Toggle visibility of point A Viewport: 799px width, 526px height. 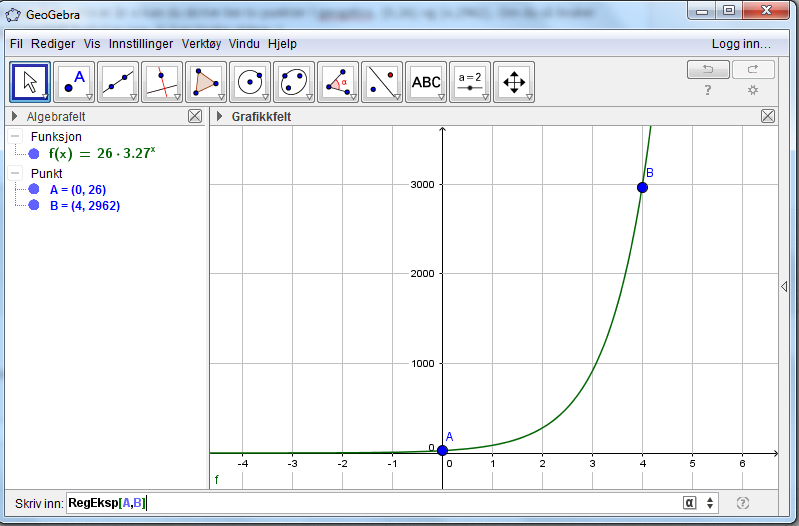click(34, 189)
